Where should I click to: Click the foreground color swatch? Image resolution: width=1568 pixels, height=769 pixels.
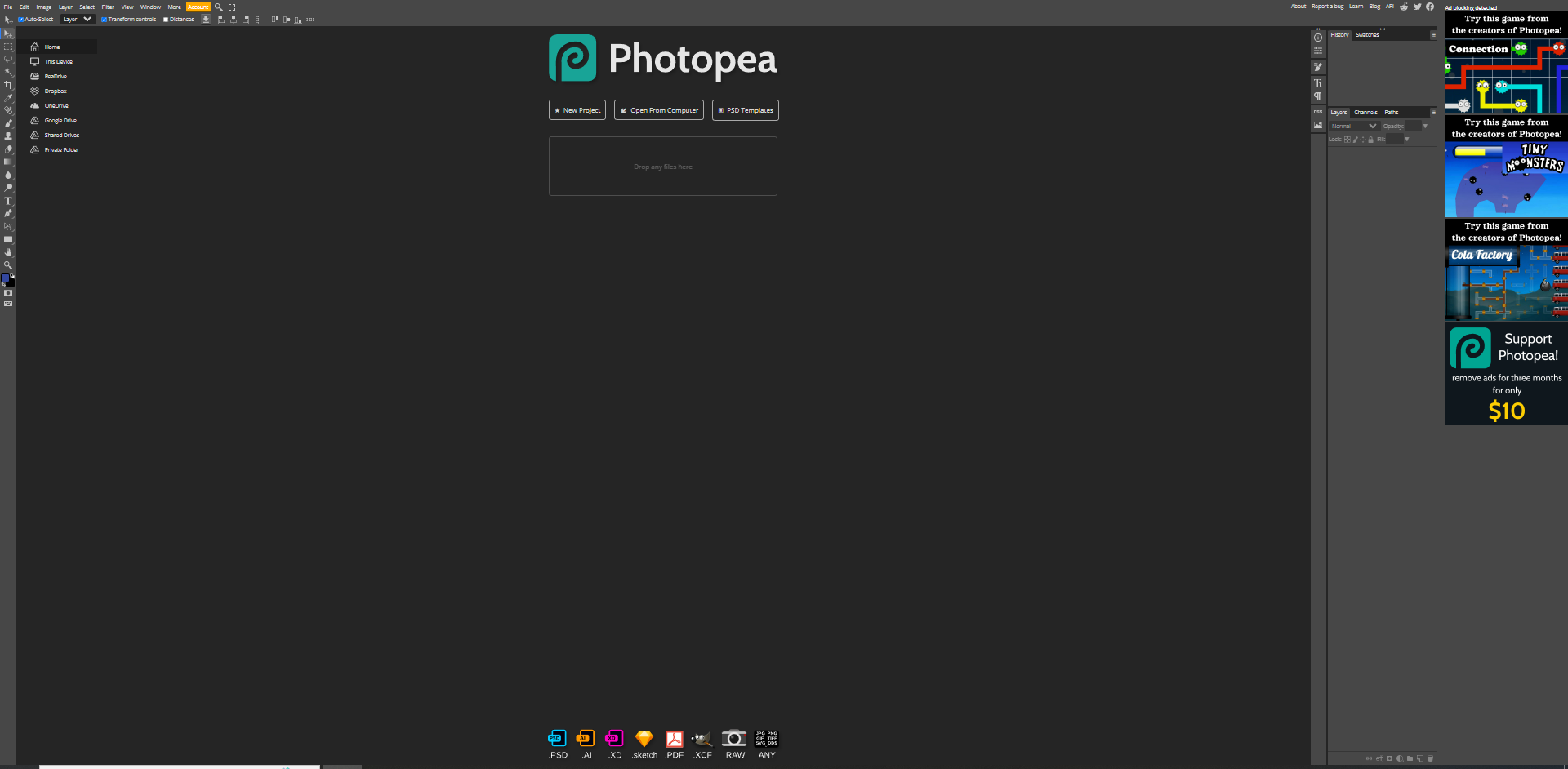tap(7, 278)
